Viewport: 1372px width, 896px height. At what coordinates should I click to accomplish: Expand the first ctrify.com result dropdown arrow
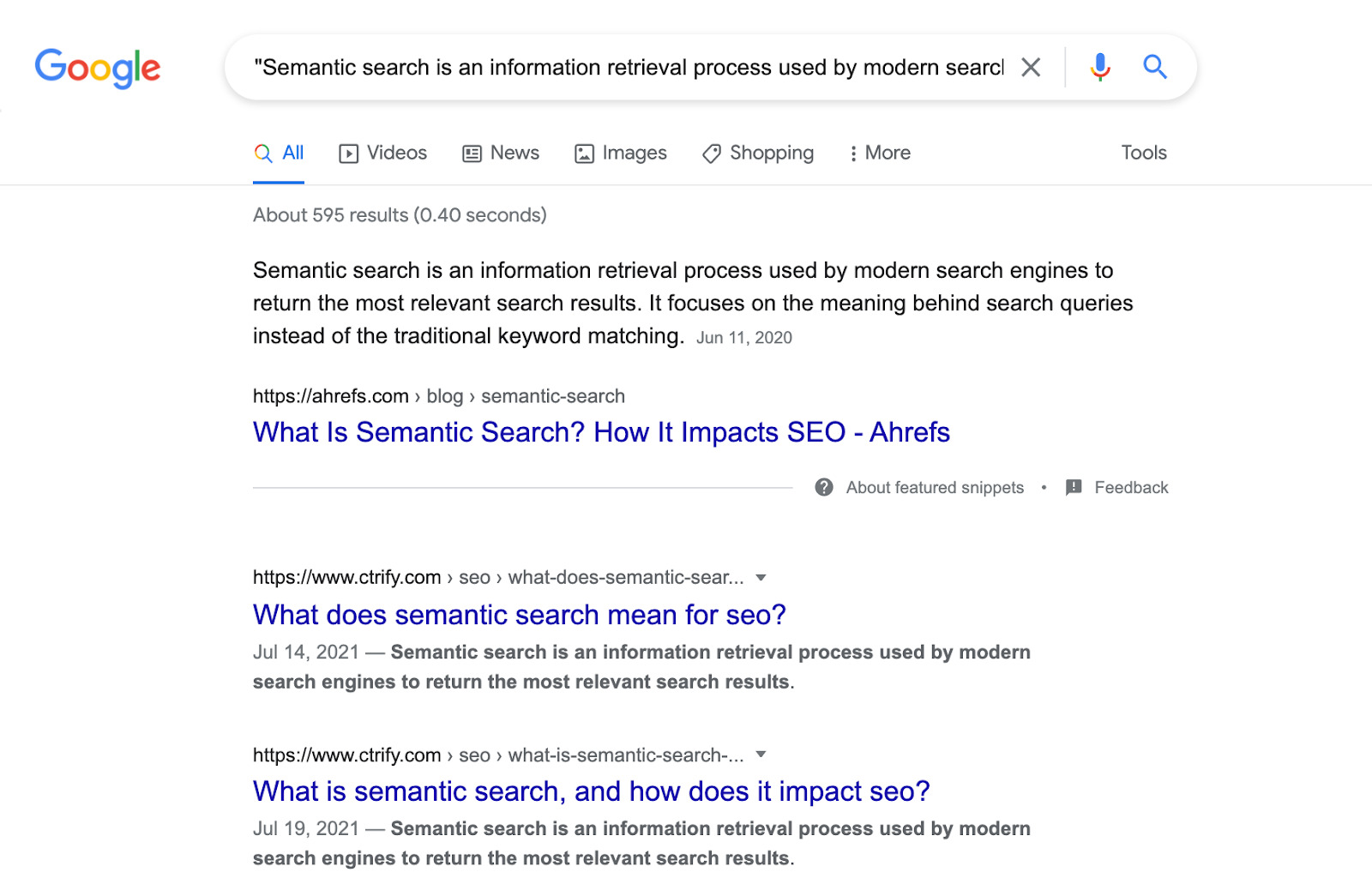pyautogui.click(x=761, y=578)
